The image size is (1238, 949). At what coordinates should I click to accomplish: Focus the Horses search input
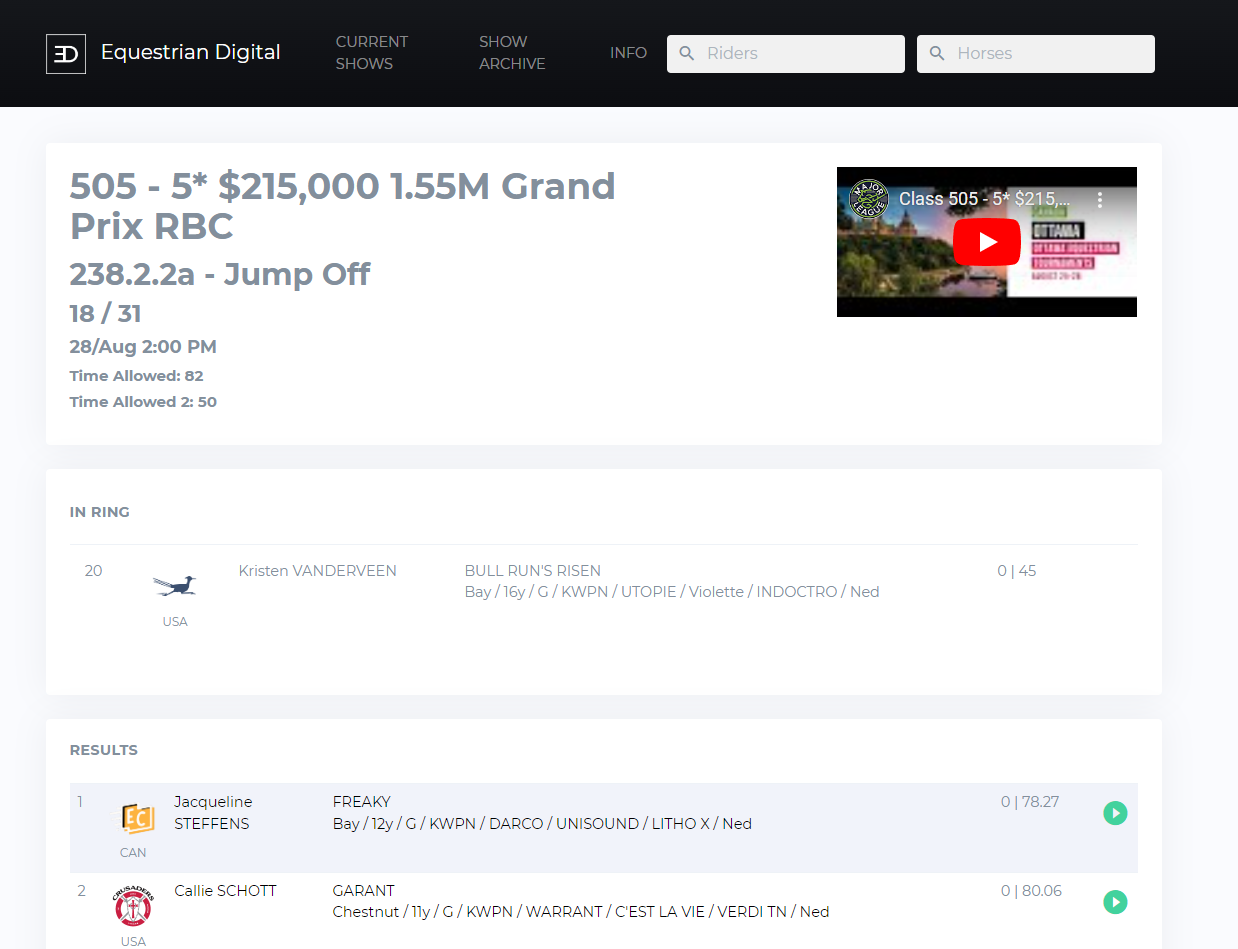click(x=1036, y=54)
